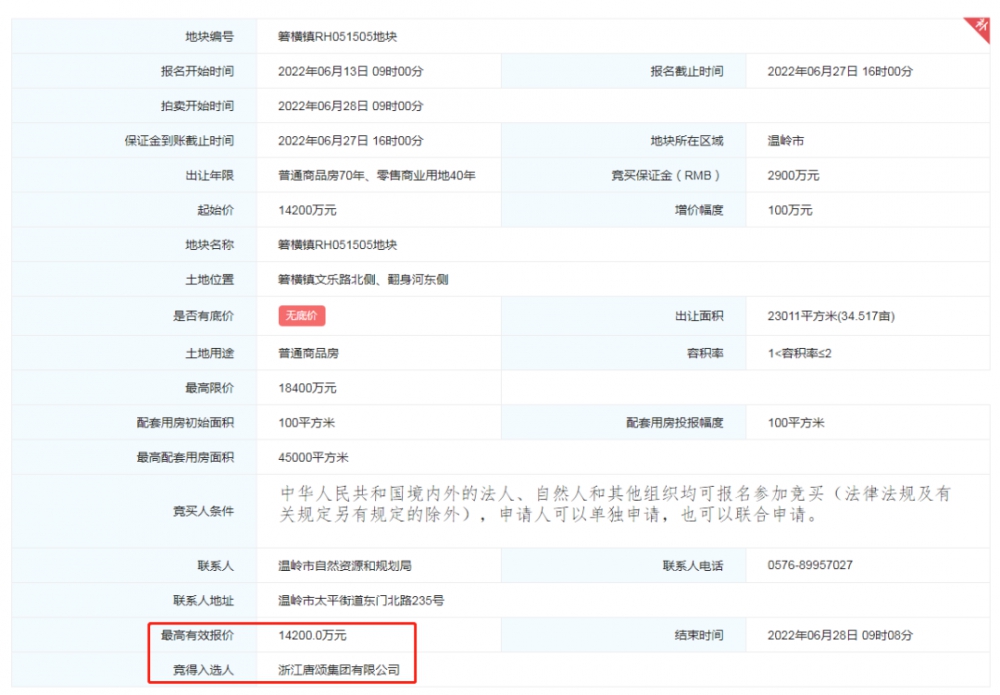The height and width of the screenshot is (695, 1000).
Task: Click the 容积率 label
Action: pyautogui.click(x=705, y=353)
